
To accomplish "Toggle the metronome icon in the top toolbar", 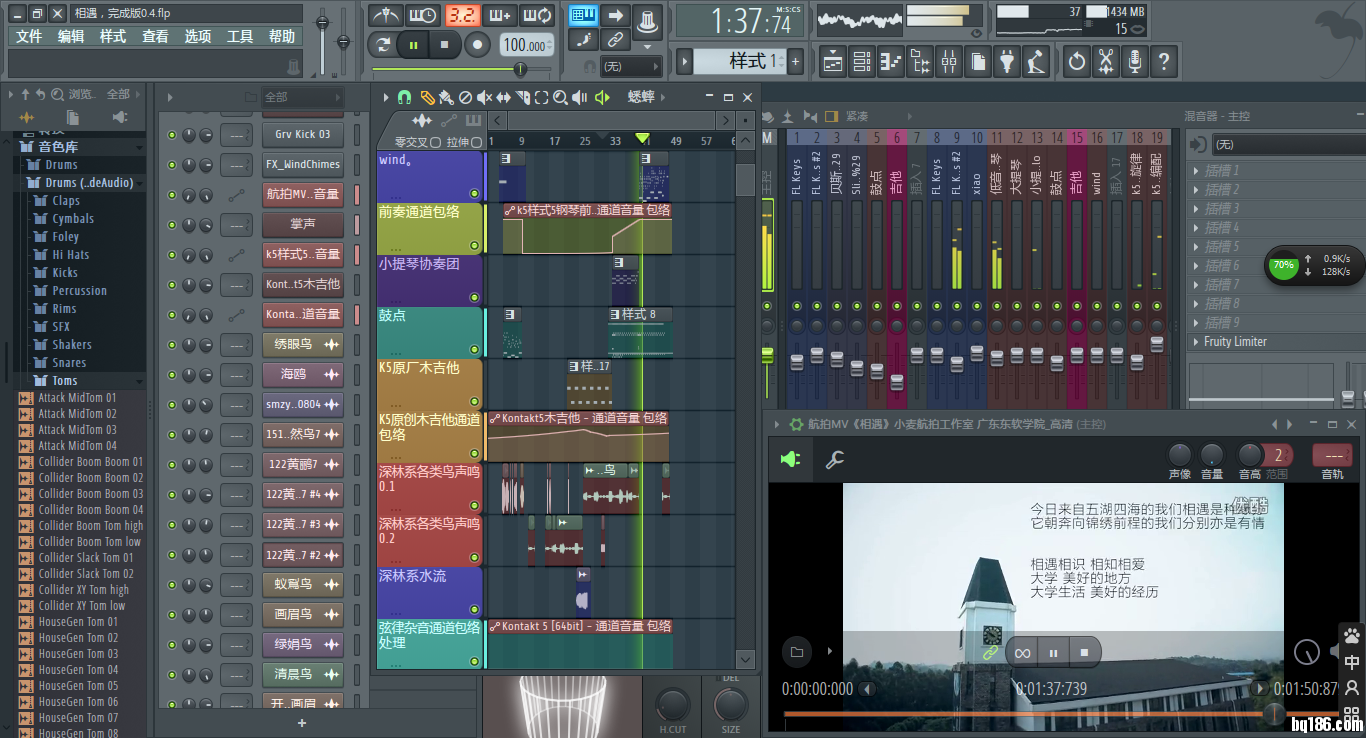I will click(385, 15).
